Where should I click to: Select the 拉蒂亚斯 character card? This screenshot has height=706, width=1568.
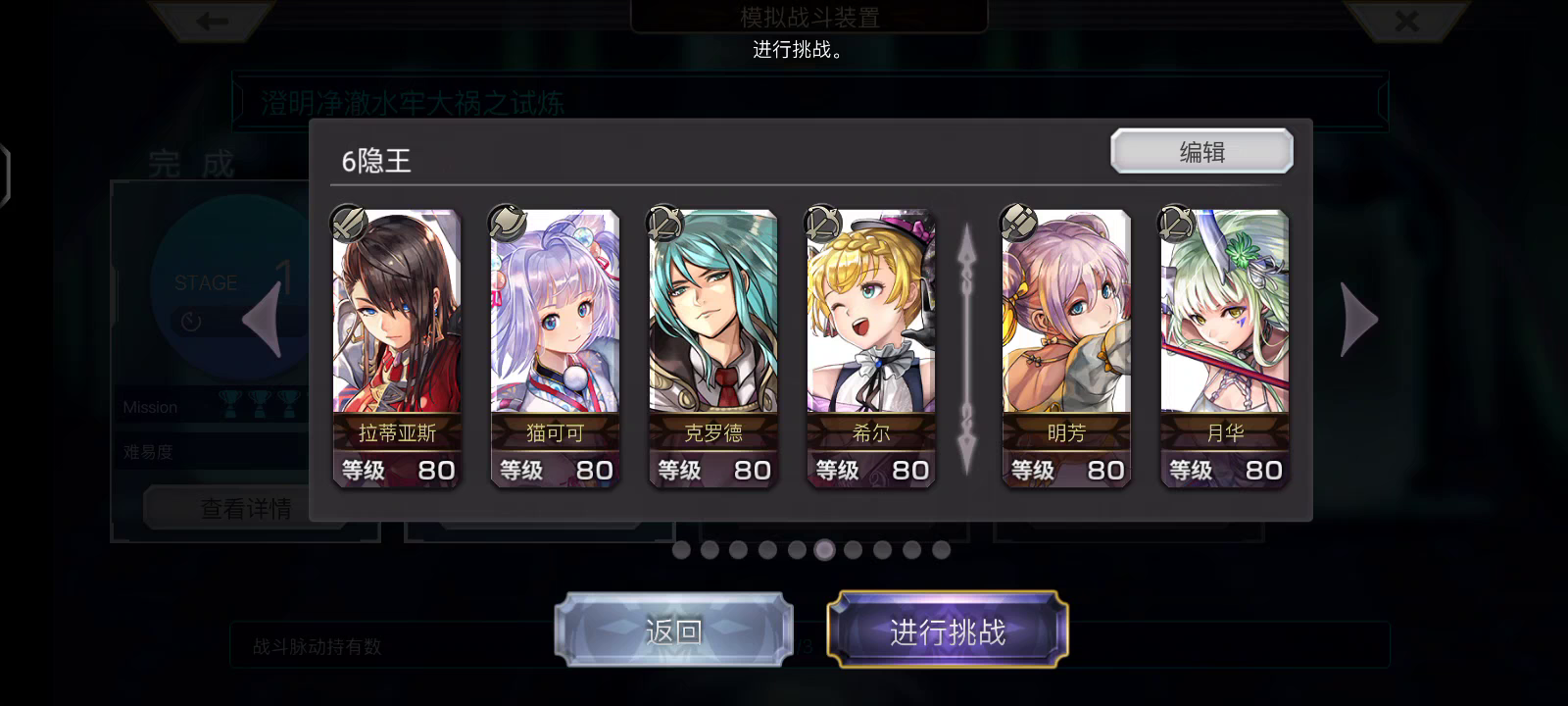tap(397, 349)
